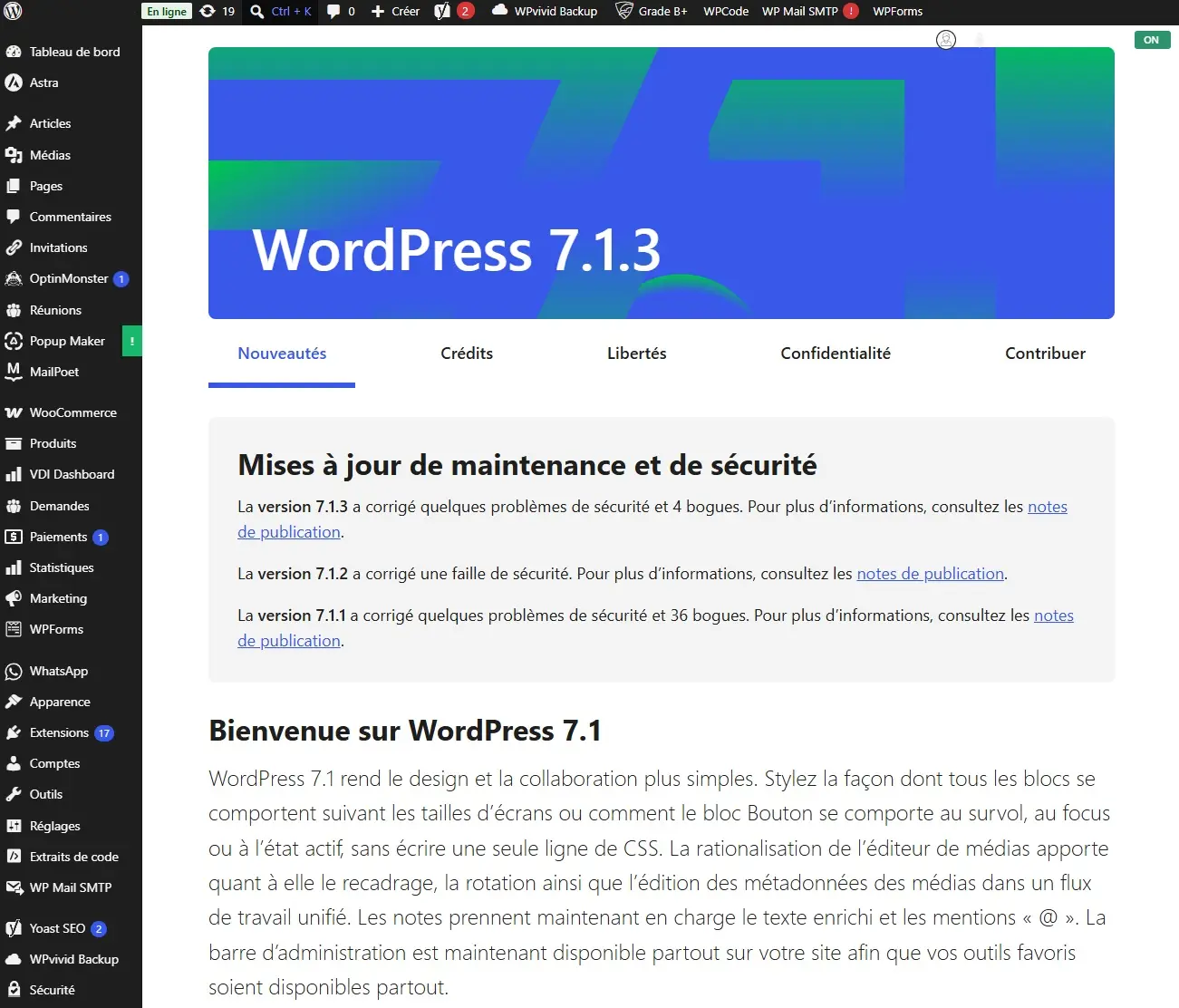Image resolution: width=1179 pixels, height=1008 pixels.
Task: Click the Créer plus button
Action: click(x=396, y=12)
